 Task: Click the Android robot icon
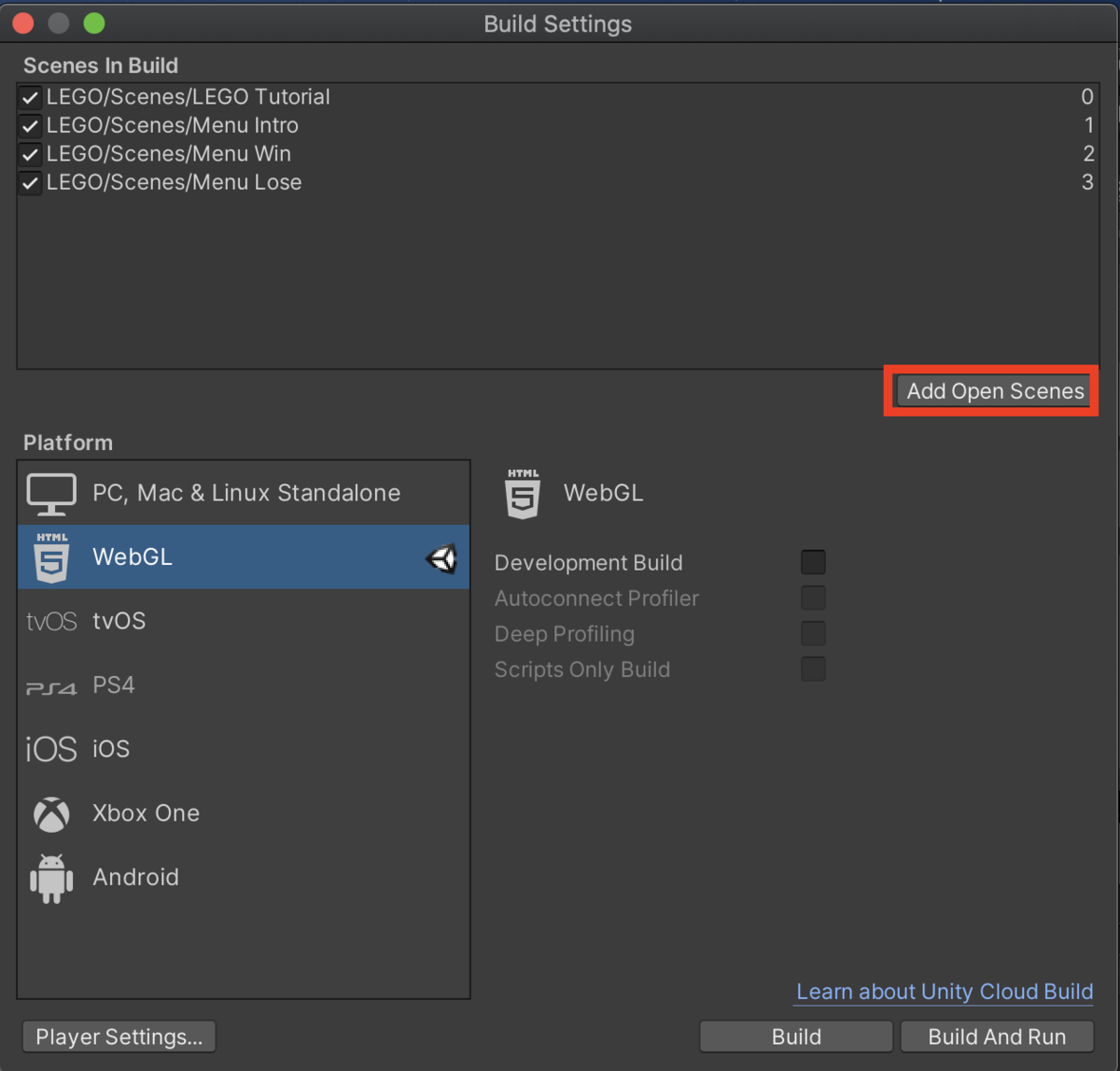(x=51, y=878)
